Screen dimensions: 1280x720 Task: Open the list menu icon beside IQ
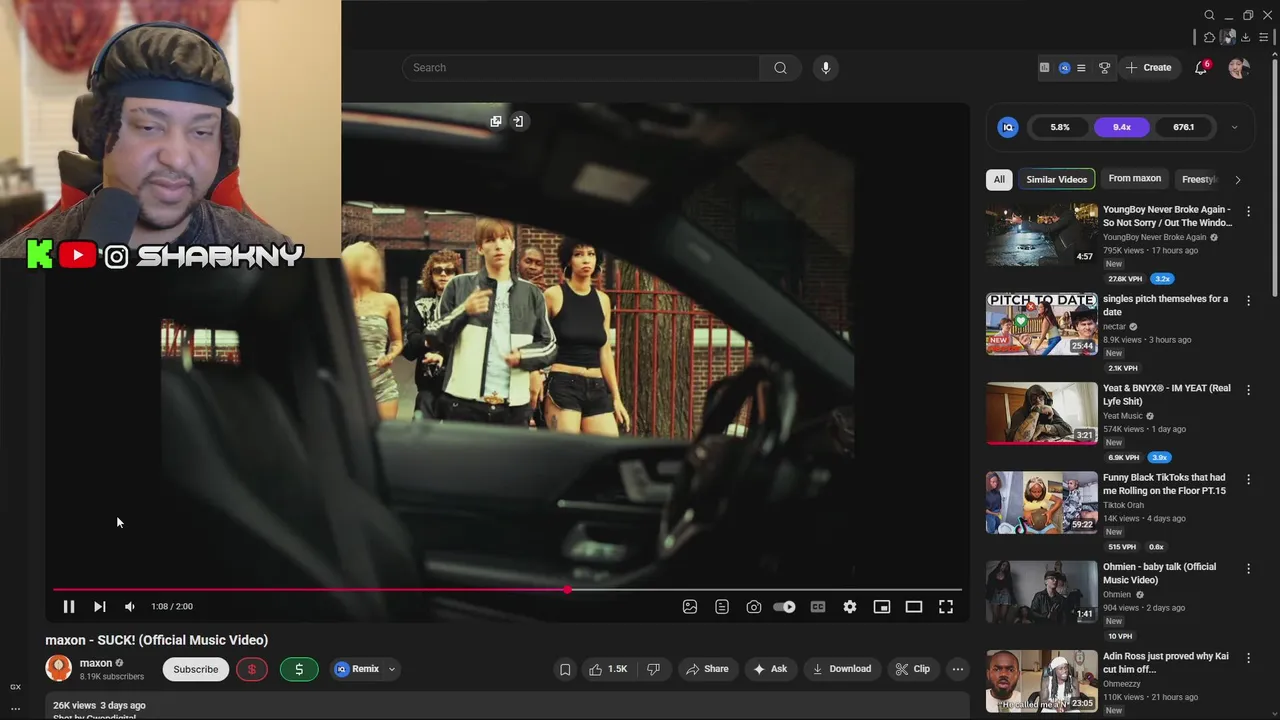pyautogui.click(x=1081, y=68)
